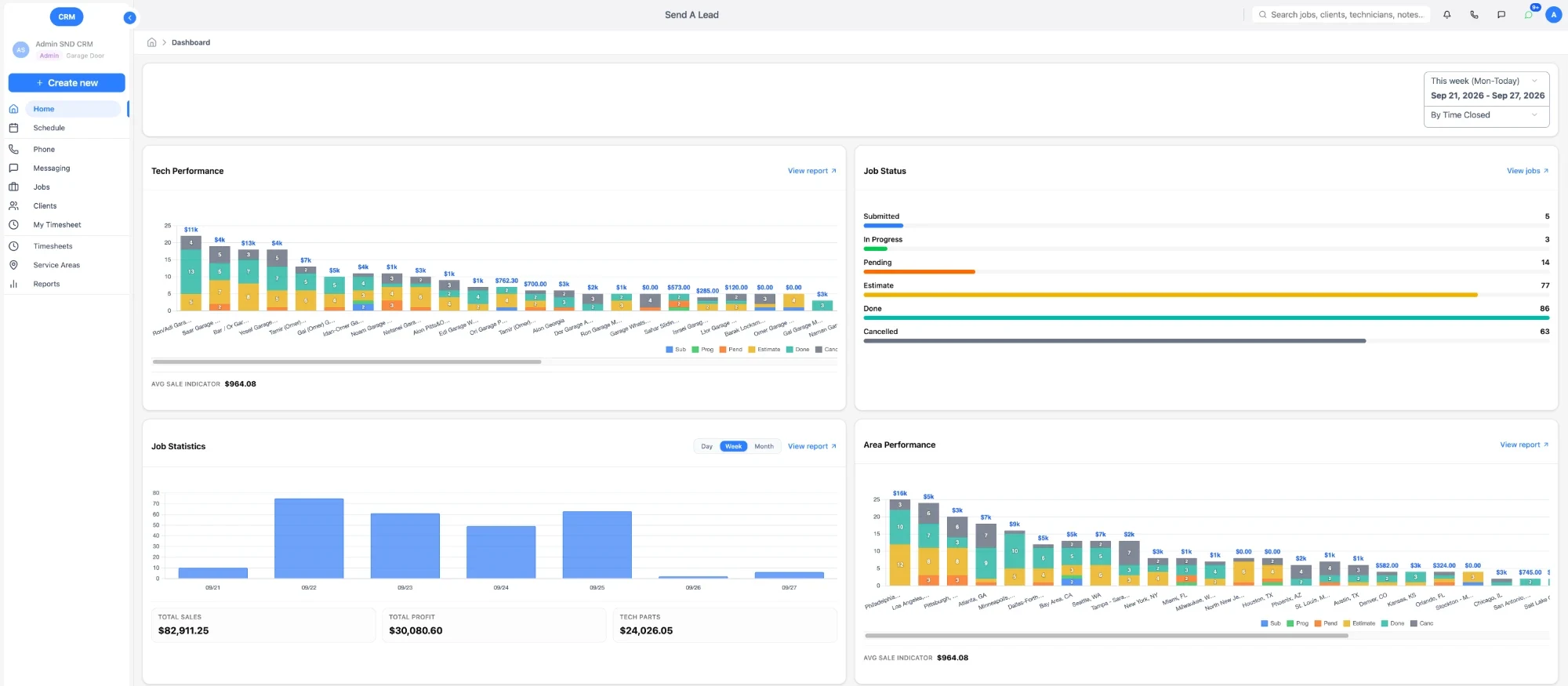Click the Total Profit $30,080.60 value
The image size is (1568, 686).
[x=416, y=631]
